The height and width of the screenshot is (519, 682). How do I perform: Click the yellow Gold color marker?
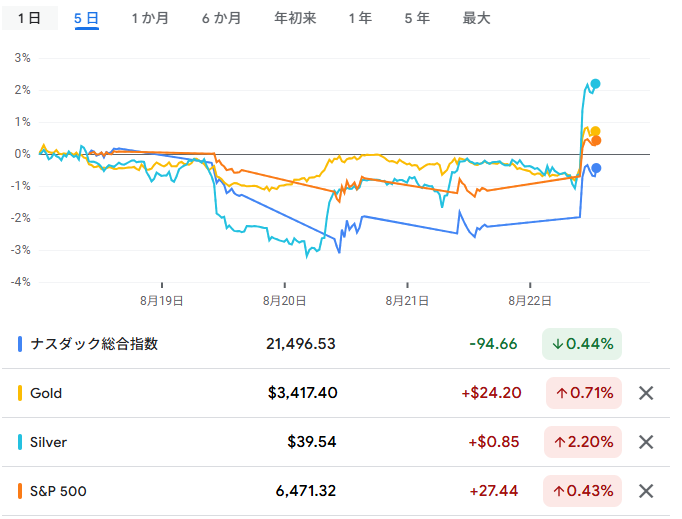coord(20,393)
